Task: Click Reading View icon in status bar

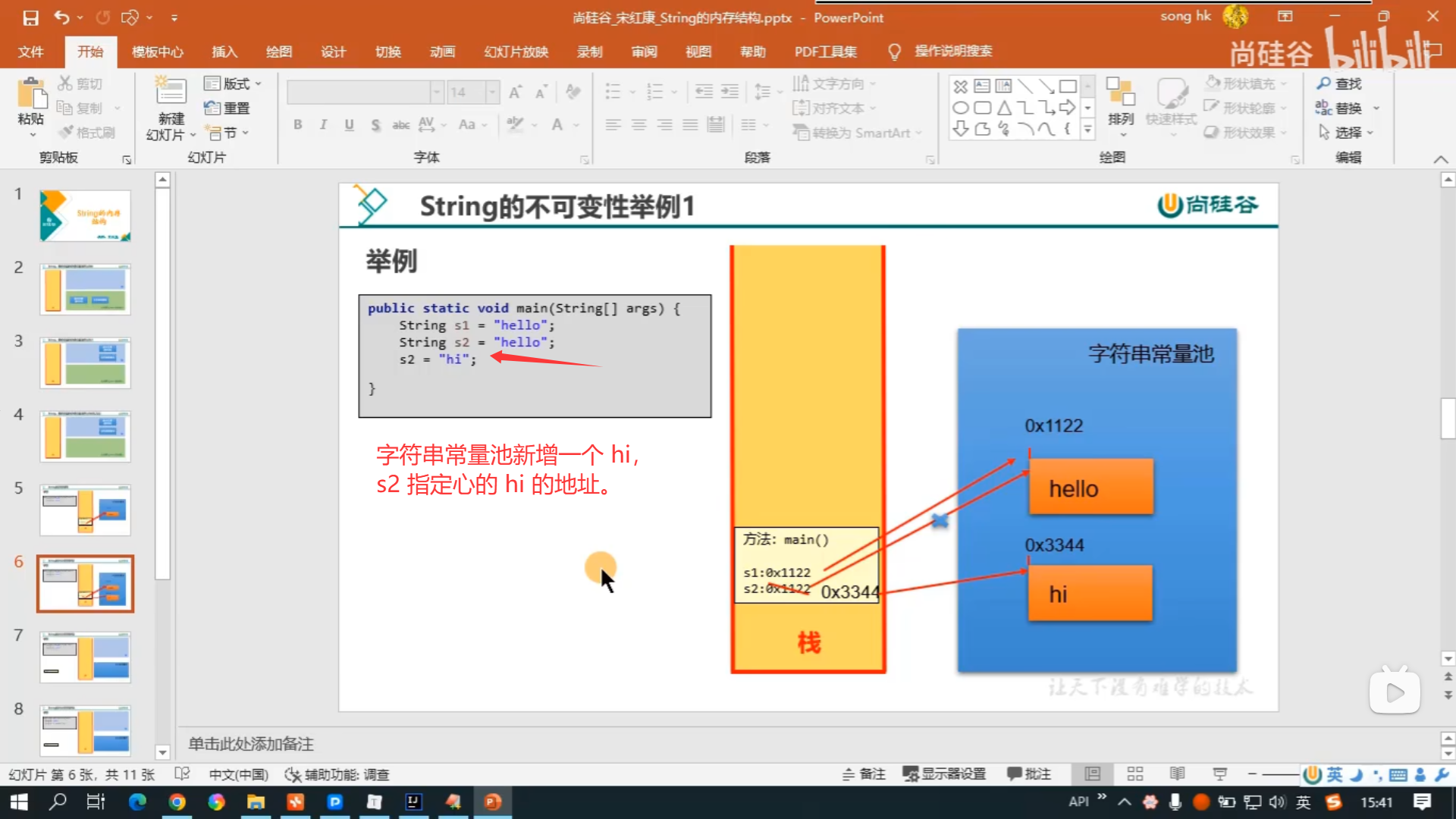Action: (1177, 774)
